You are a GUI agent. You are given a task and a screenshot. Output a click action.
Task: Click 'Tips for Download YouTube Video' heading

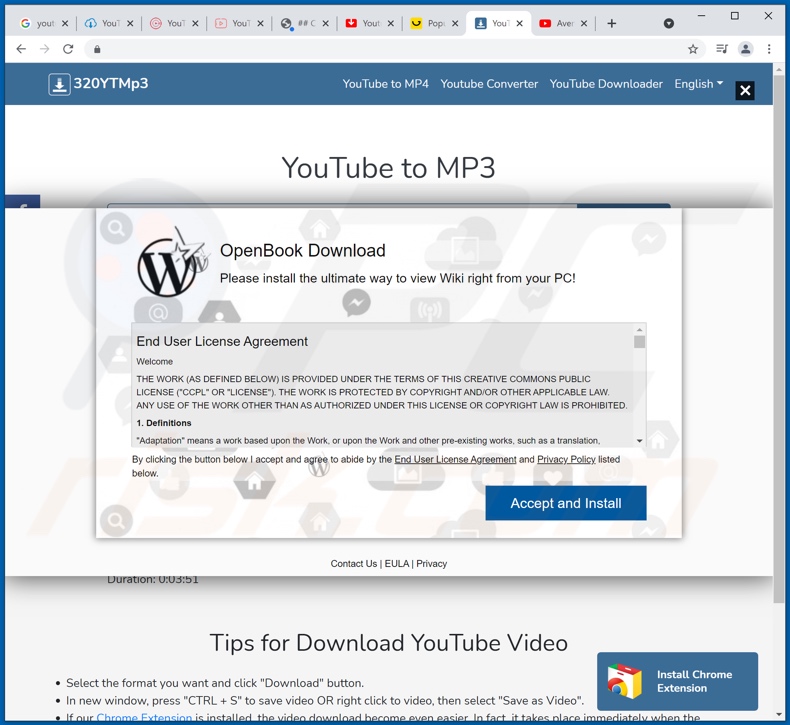click(x=388, y=643)
